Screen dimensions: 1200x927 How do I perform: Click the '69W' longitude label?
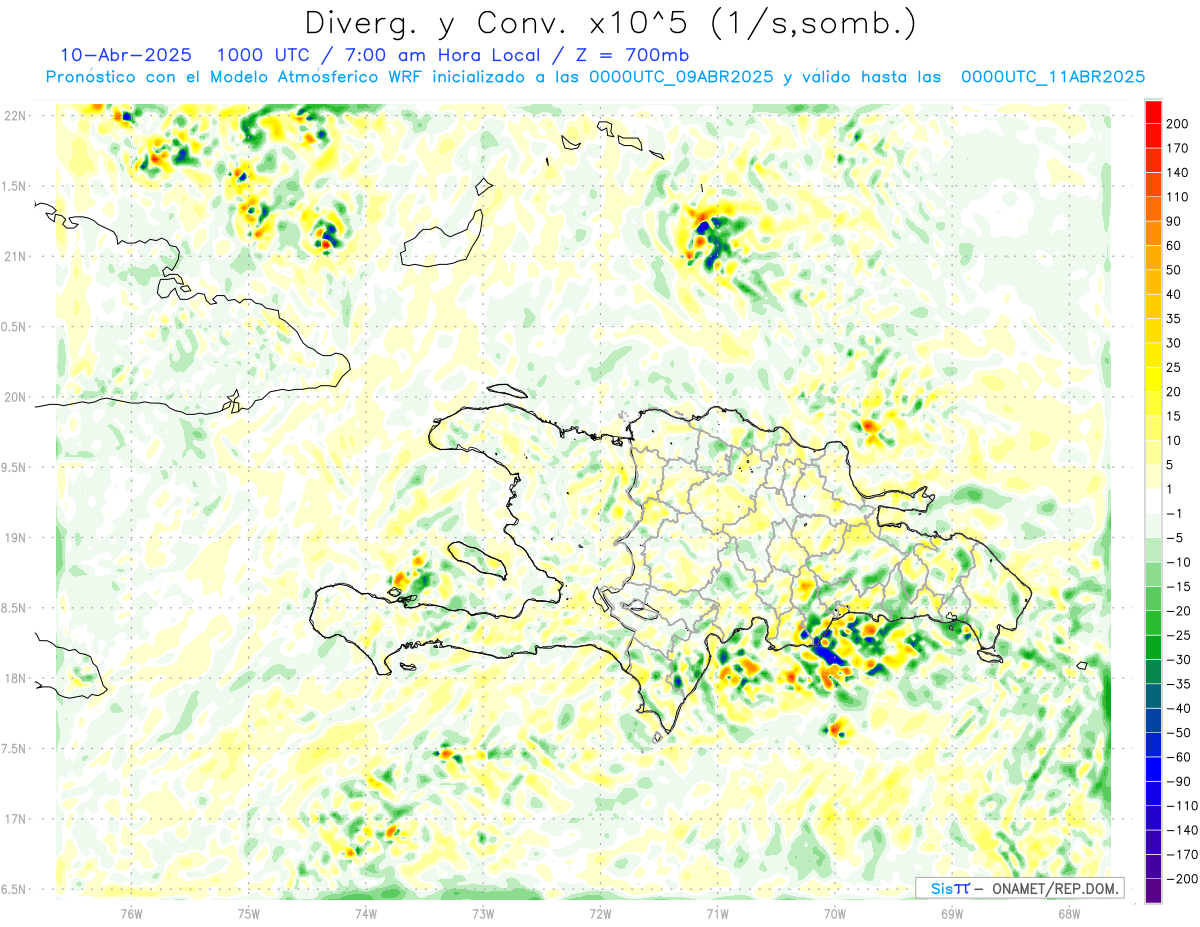coord(952,914)
